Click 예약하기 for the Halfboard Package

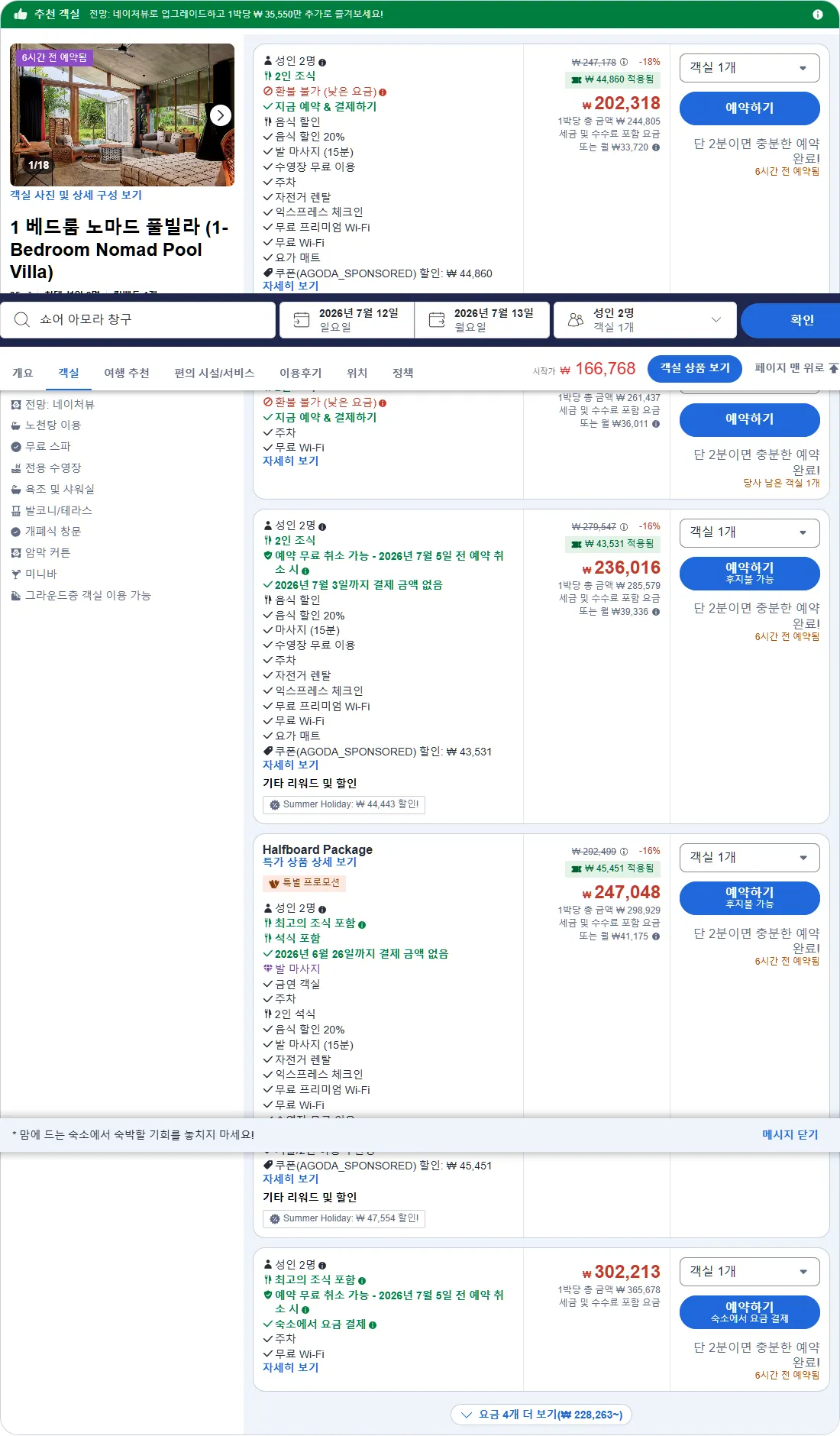750,897
